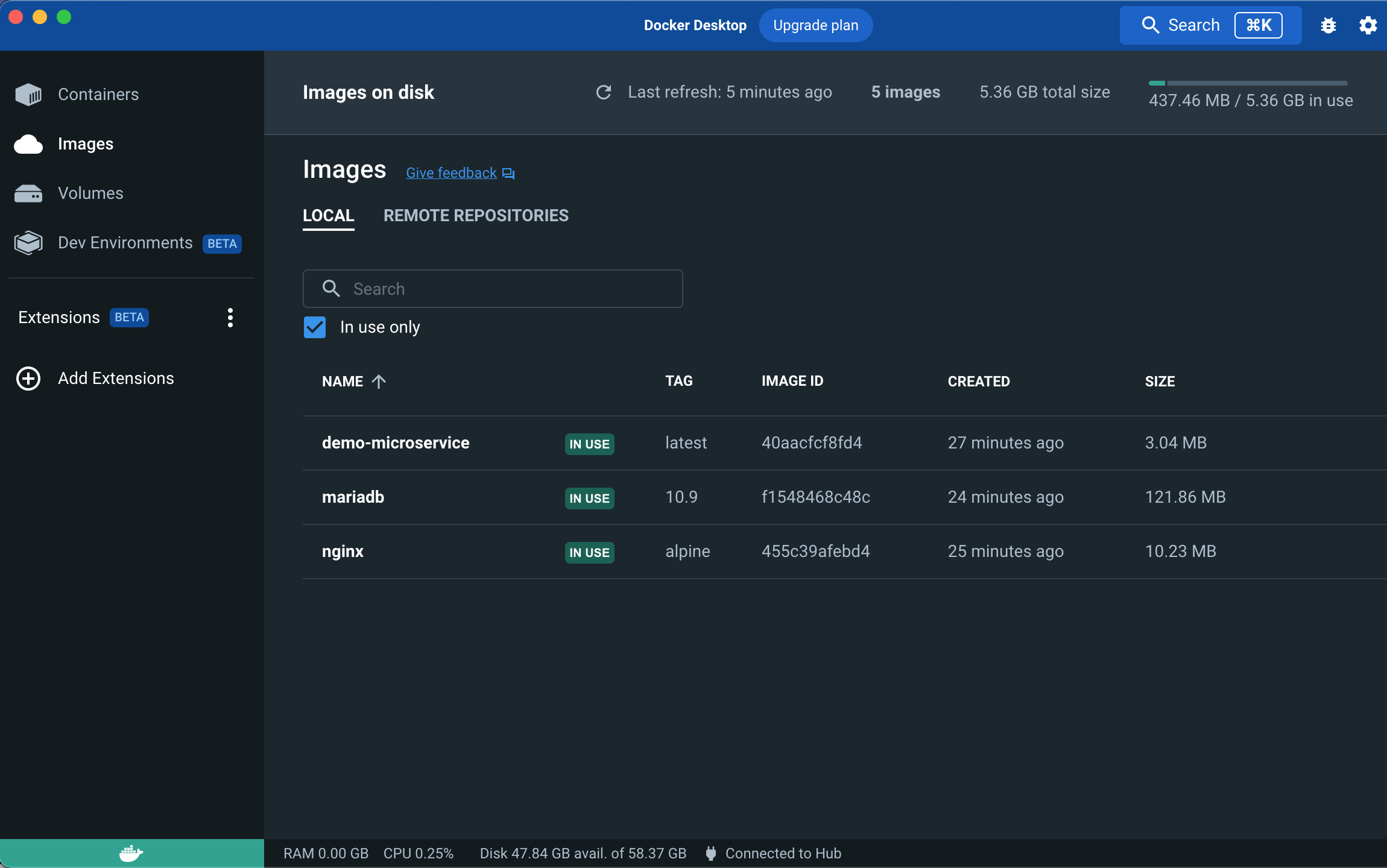The height and width of the screenshot is (868, 1387).
Task: Open the Containers section icon
Action: tap(28, 95)
